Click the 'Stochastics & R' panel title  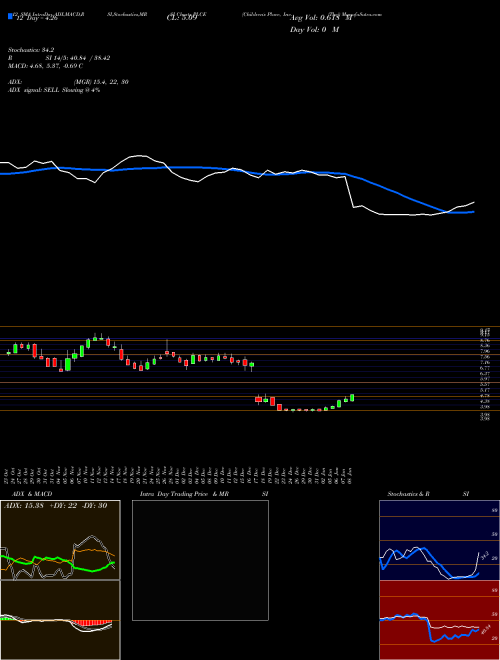pos(409,494)
